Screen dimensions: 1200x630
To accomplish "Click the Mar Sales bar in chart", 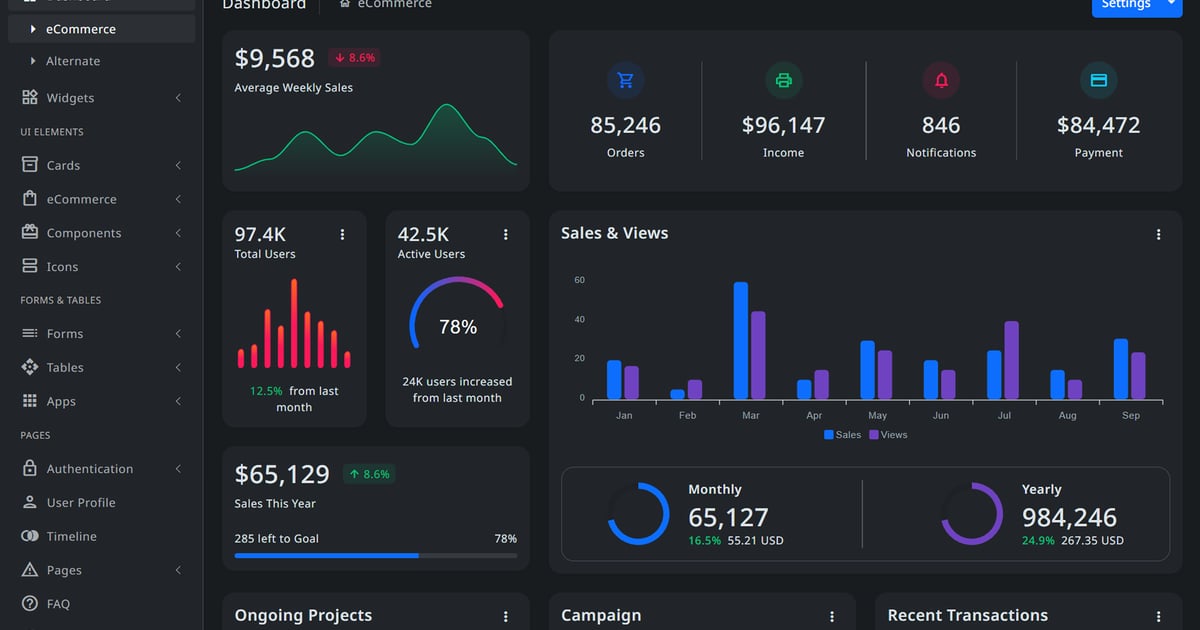I will [x=741, y=341].
